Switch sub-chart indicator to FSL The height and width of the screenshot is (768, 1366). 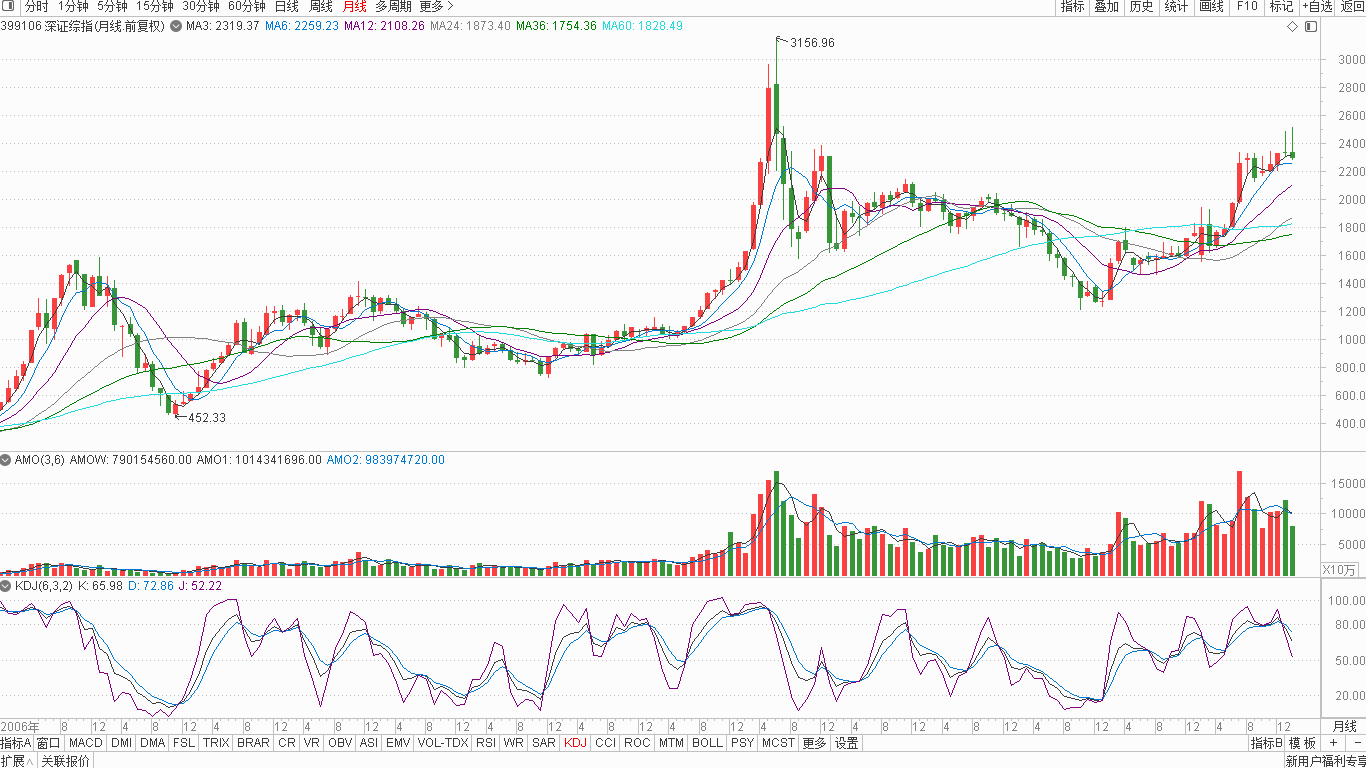pyautogui.click(x=184, y=743)
